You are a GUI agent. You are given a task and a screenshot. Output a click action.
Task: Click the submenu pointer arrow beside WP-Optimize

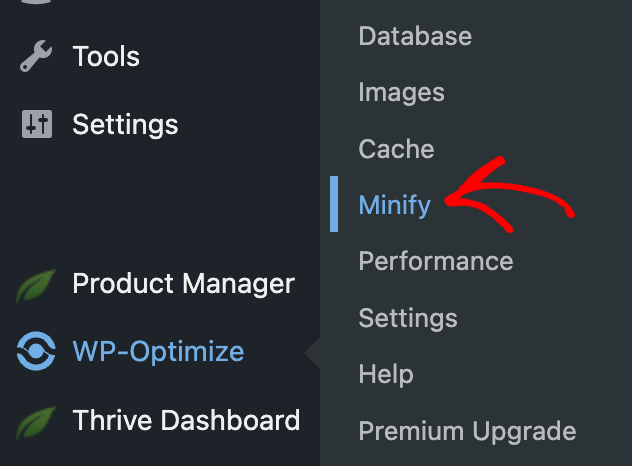pyautogui.click(x=312, y=353)
